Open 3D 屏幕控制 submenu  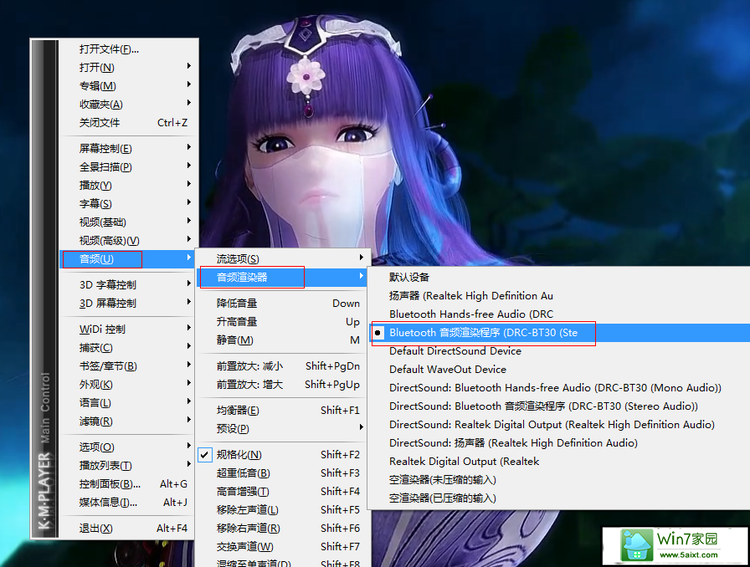point(128,303)
